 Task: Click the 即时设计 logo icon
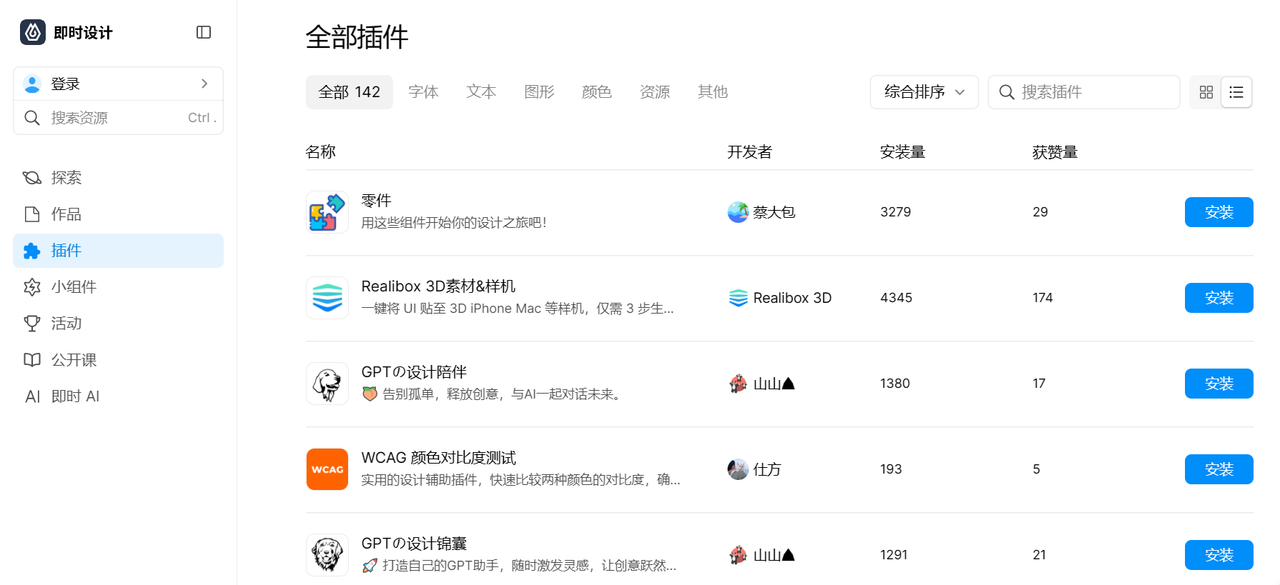click(33, 32)
